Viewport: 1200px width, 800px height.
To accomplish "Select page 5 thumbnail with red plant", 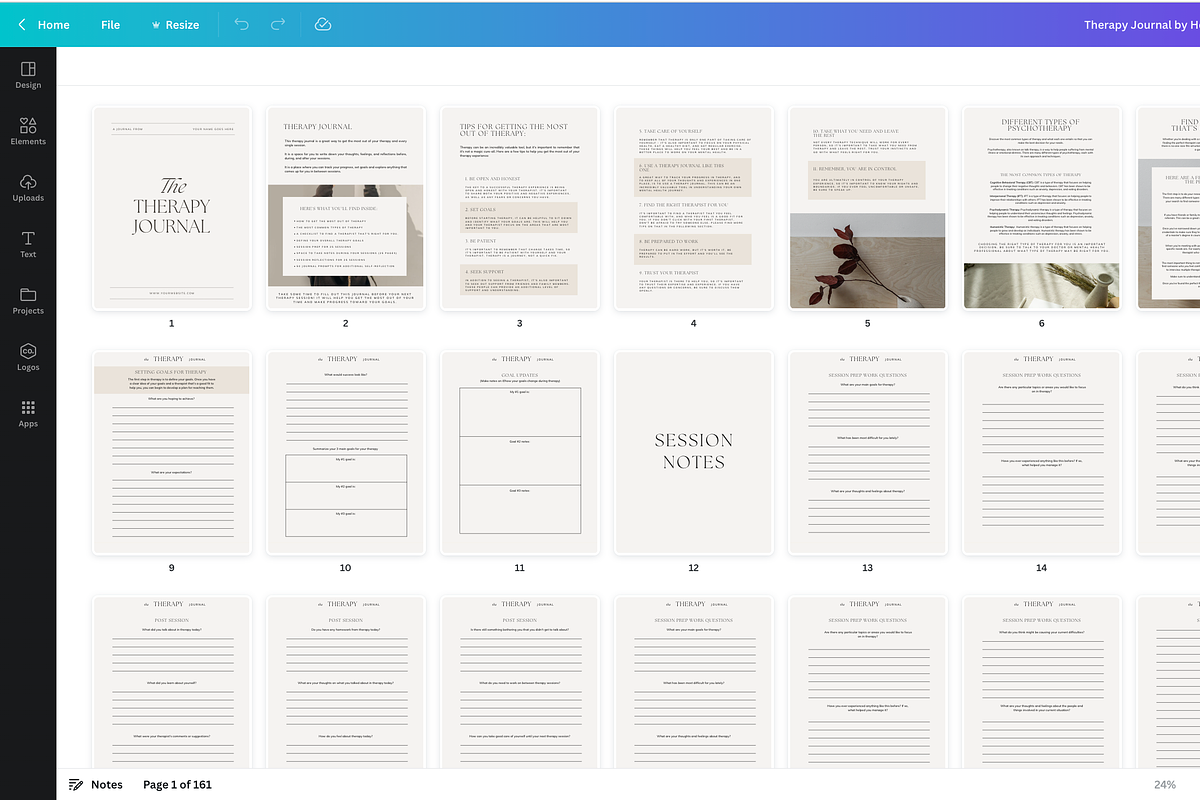I will tap(867, 209).
